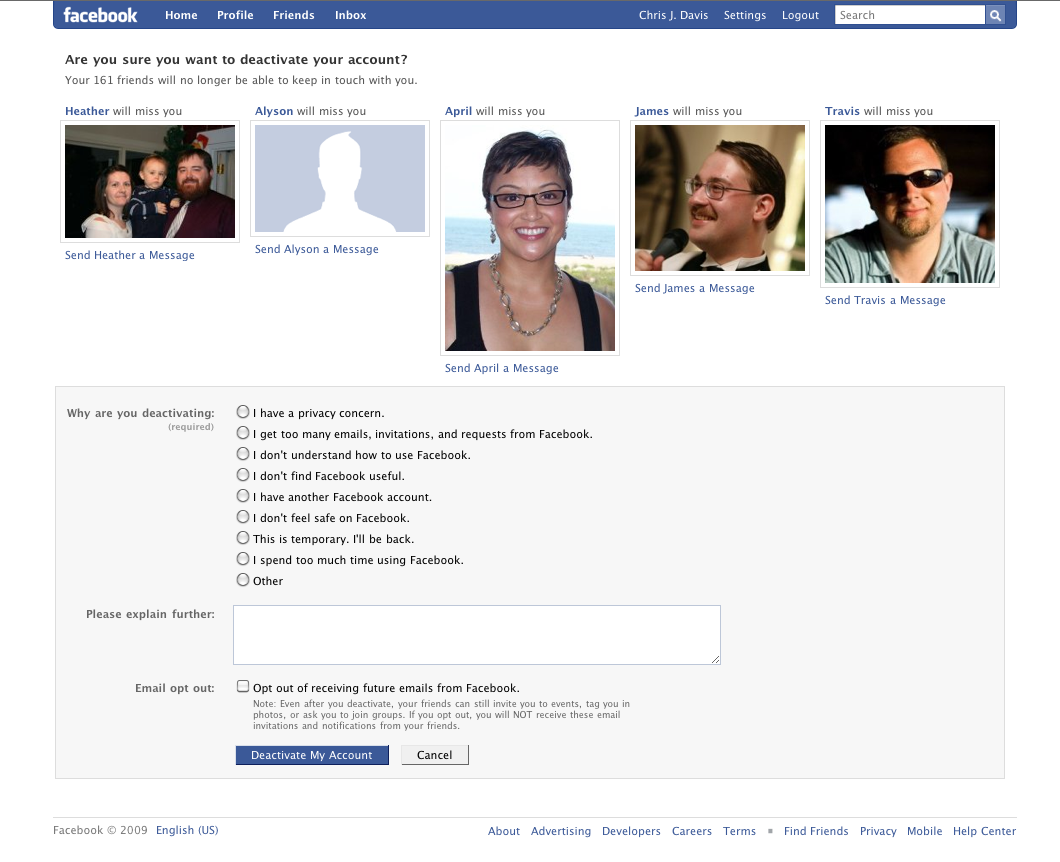Open Travis's profile photo
This screenshot has width=1060, height=862.
pos(910,204)
